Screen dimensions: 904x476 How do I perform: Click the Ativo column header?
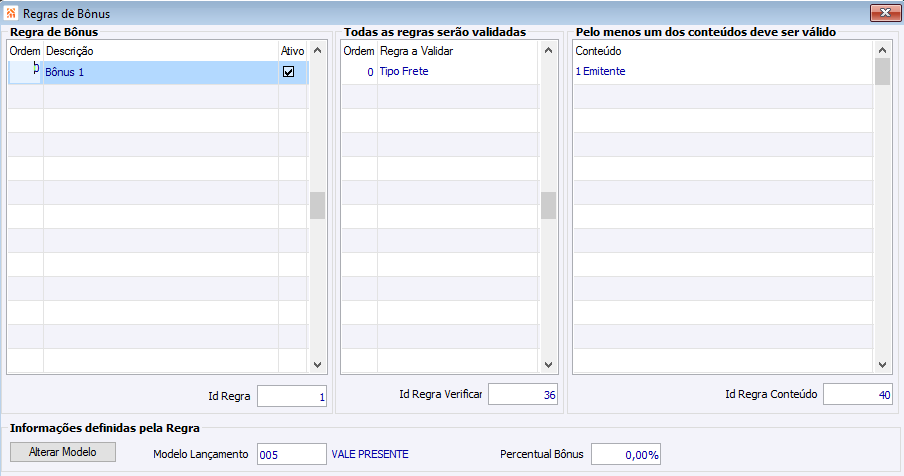(x=292, y=51)
